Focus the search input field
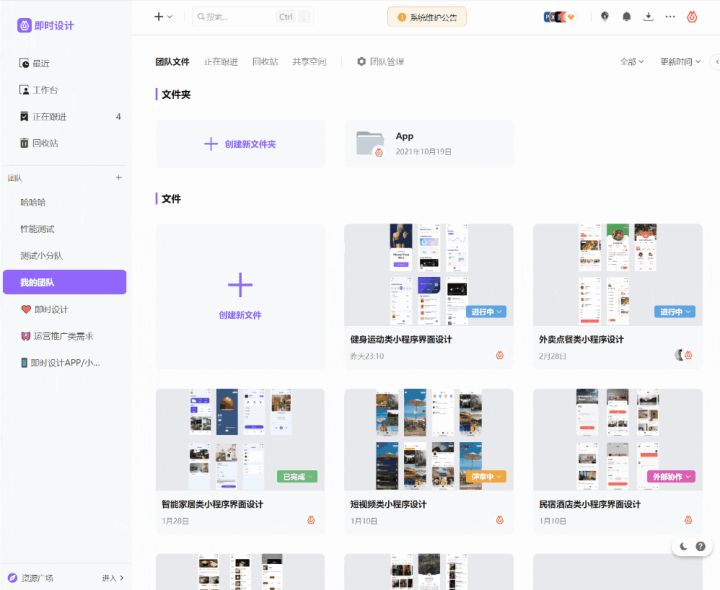The width and height of the screenshot is (720, 590). coord(253,17)
